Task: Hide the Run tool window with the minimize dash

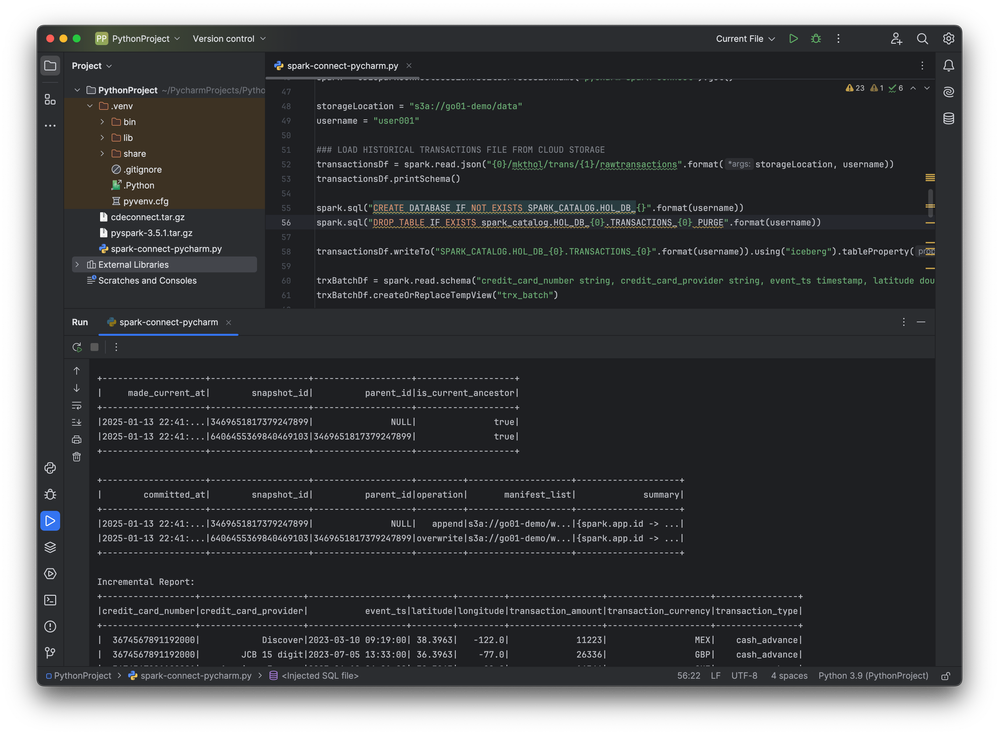Action: pyautogui.click(x=921, y=322)
